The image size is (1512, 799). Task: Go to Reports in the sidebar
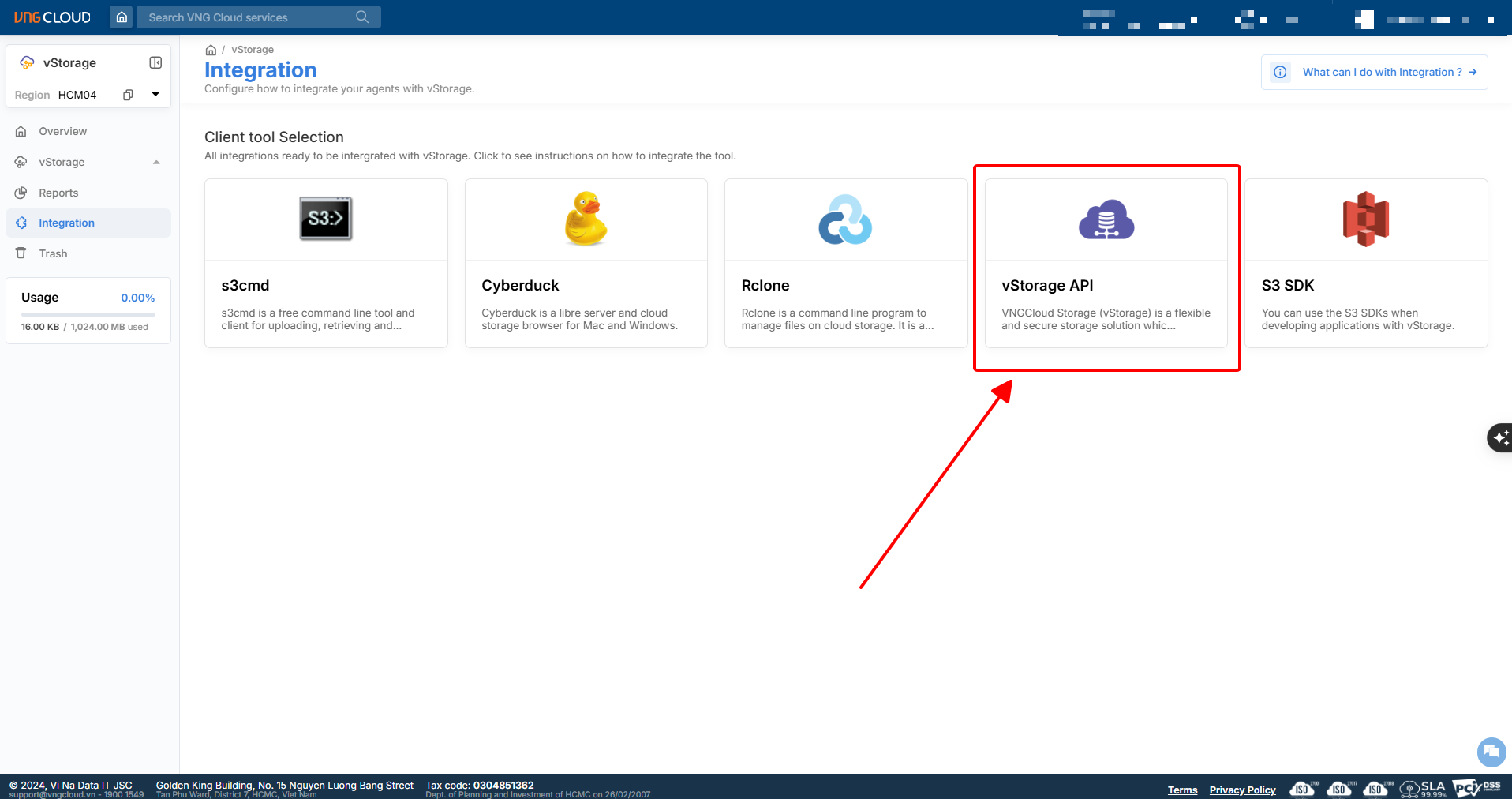coord(58,193)
